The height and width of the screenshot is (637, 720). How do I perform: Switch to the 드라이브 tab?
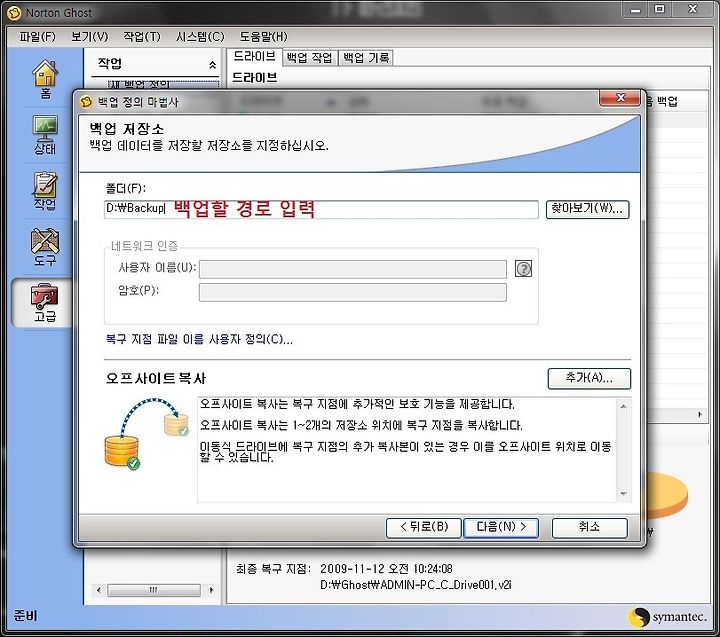point(254,56)
